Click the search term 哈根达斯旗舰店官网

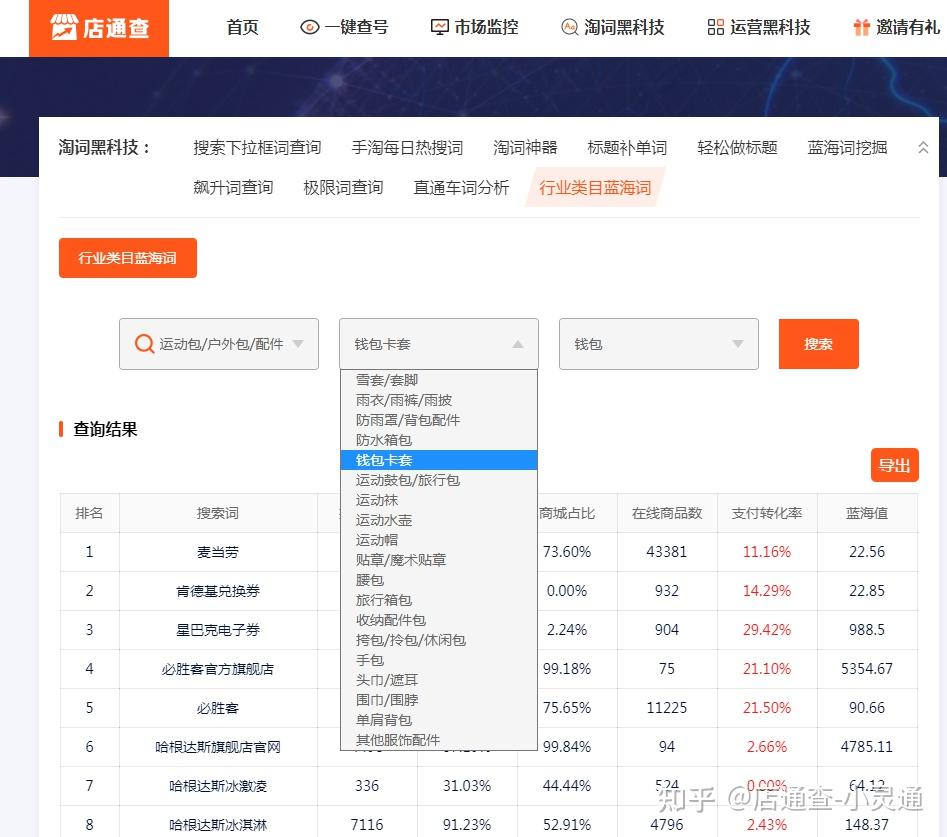pyautogui.click(x=217, y=747)
